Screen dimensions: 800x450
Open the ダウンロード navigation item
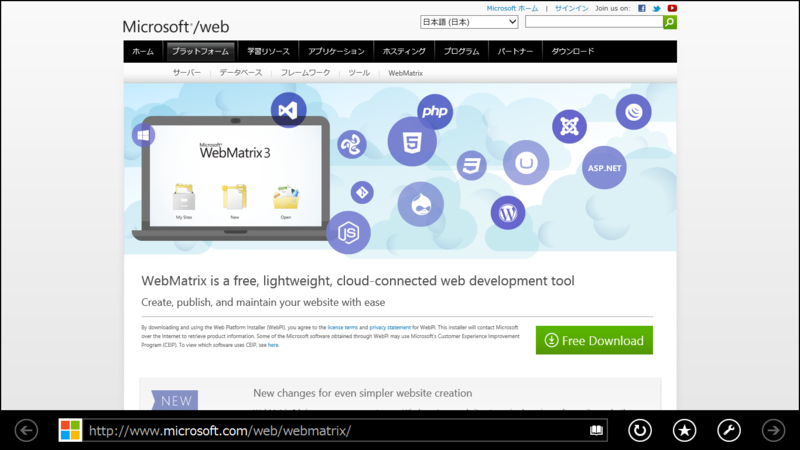coord(573,52)
